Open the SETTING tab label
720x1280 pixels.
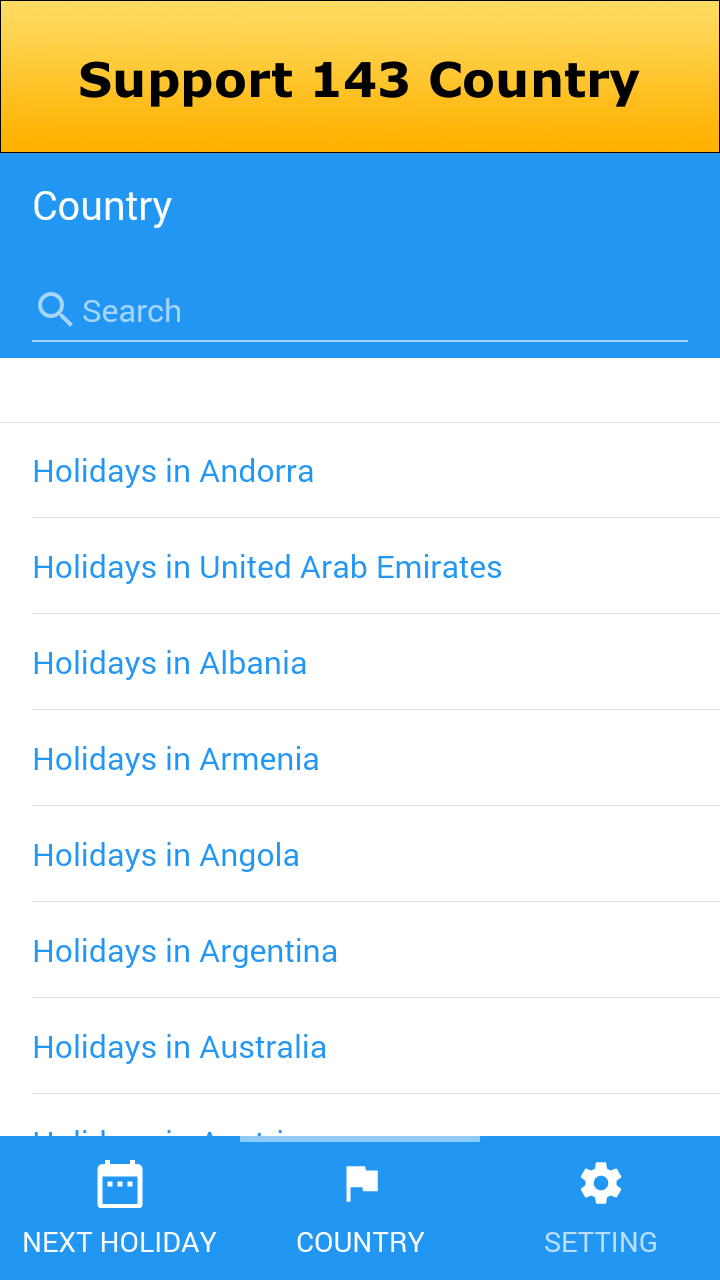coord(600,1242)
